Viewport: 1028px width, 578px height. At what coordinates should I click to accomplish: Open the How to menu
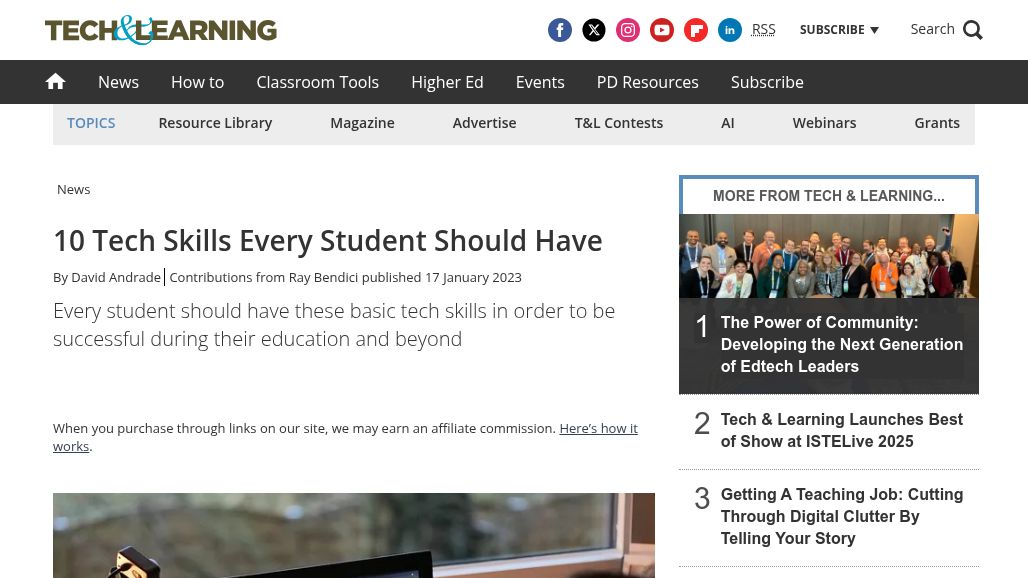coord(197,82)
